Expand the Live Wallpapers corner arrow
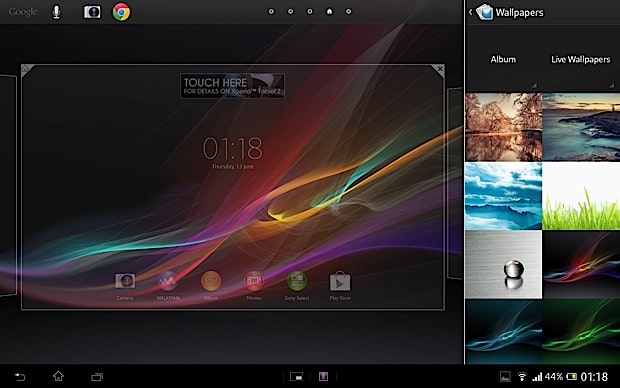 click(x=611, y=85)
